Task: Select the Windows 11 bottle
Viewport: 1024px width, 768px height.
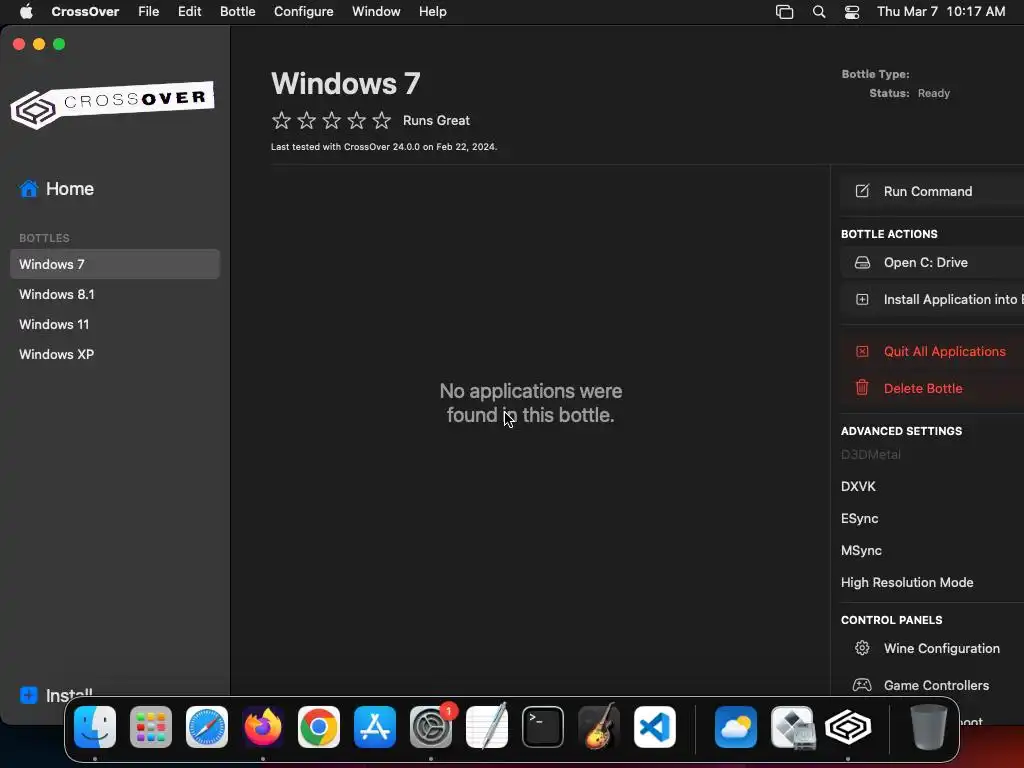Action: 115,324
